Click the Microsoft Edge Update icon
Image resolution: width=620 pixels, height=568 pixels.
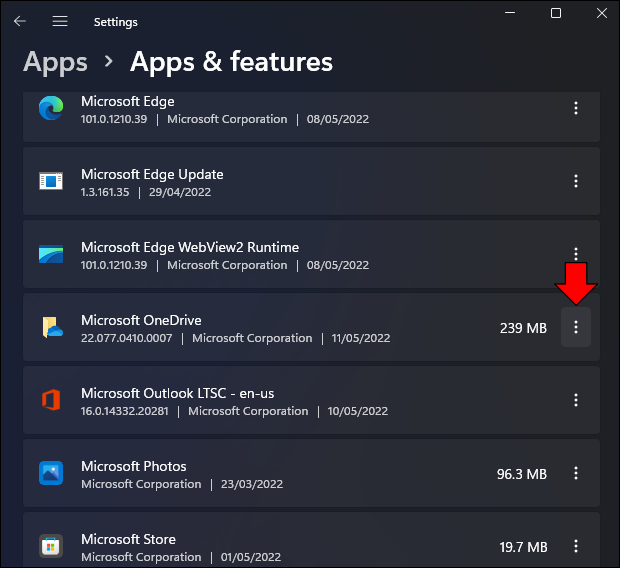click(x=51, y=181)
